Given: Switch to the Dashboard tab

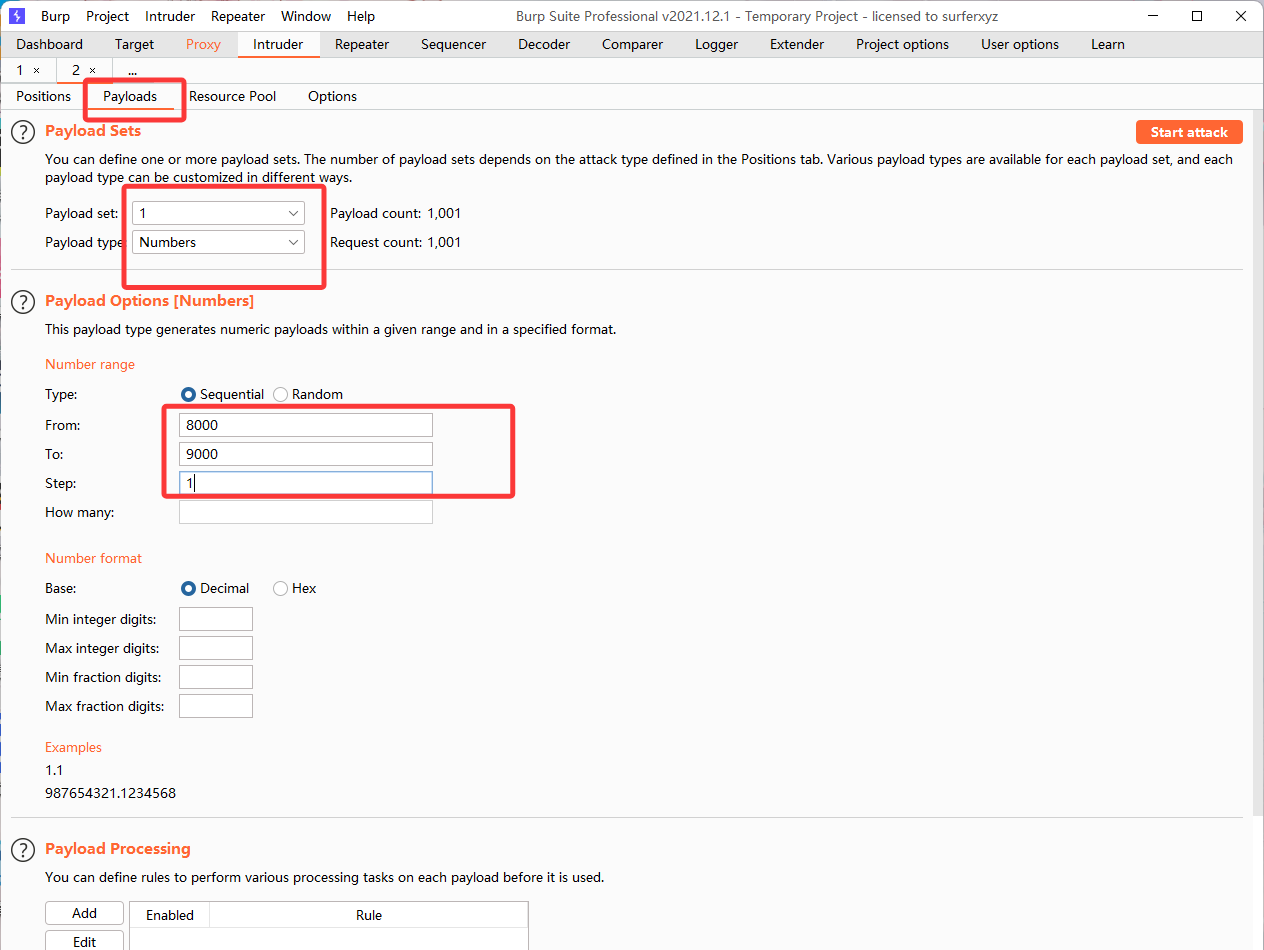Looking at the screenshot, I should [50, 44].
